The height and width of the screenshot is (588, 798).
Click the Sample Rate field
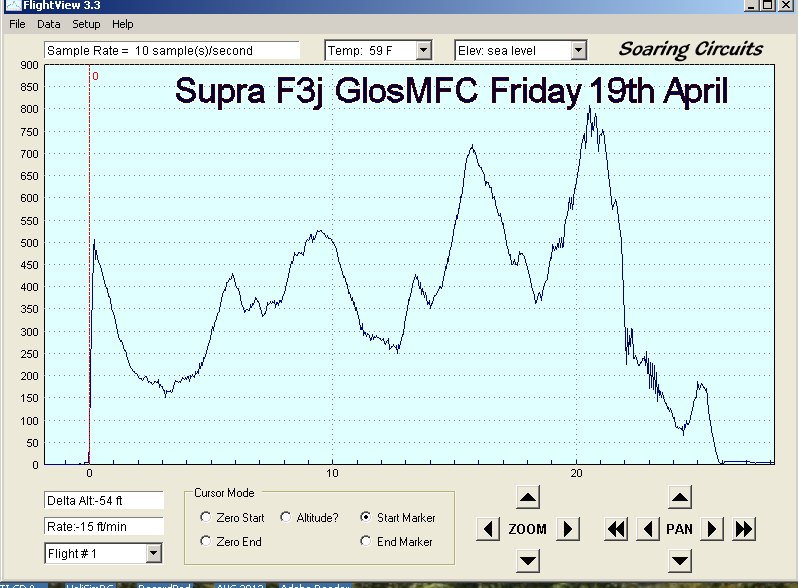[172, 50]
